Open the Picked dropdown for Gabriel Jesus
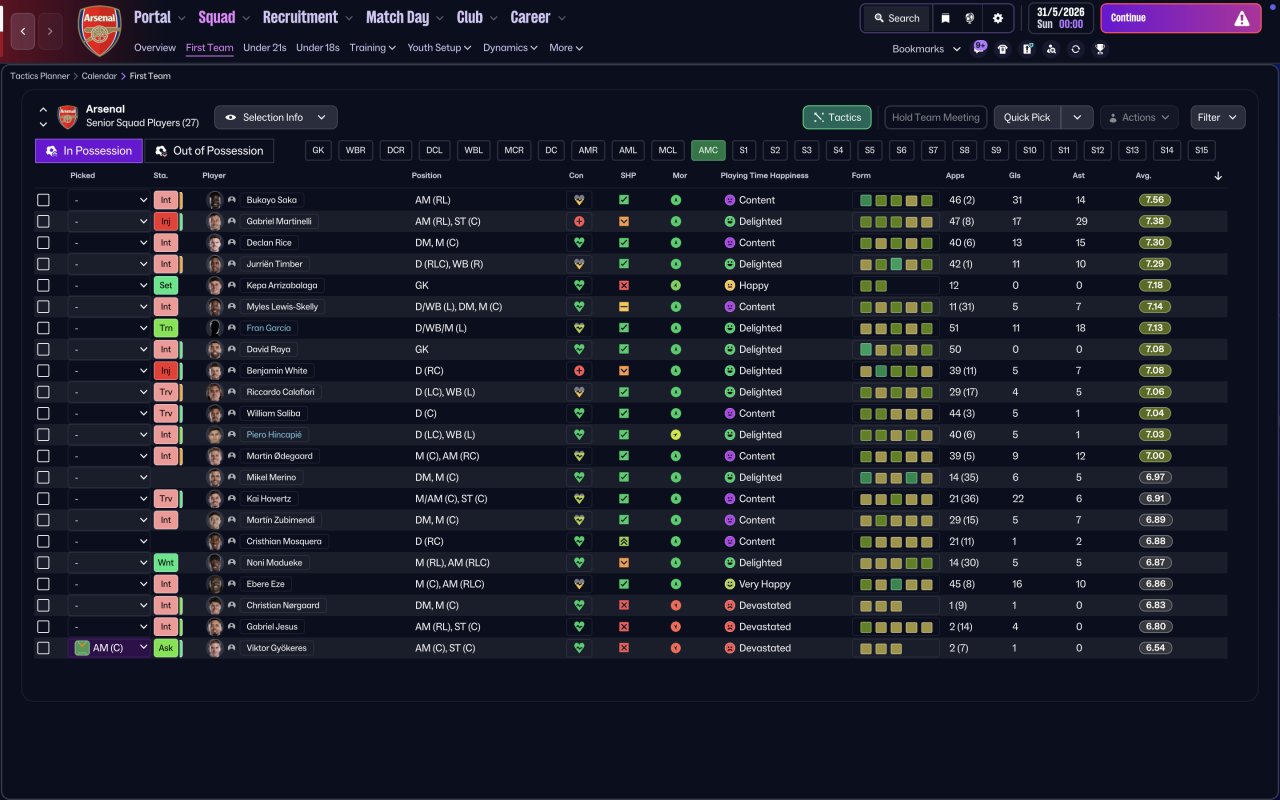The image size is (1280, 800). click(x=109, y=627)
